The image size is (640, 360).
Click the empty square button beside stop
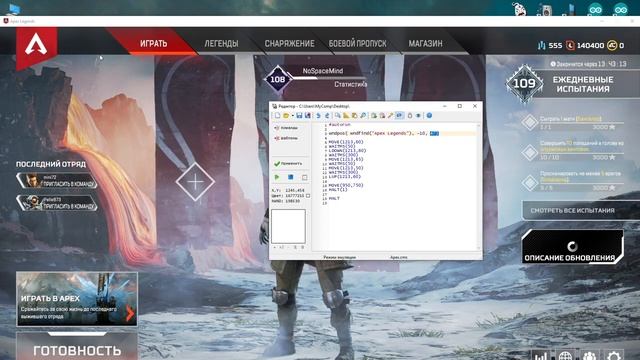[304, 178]
